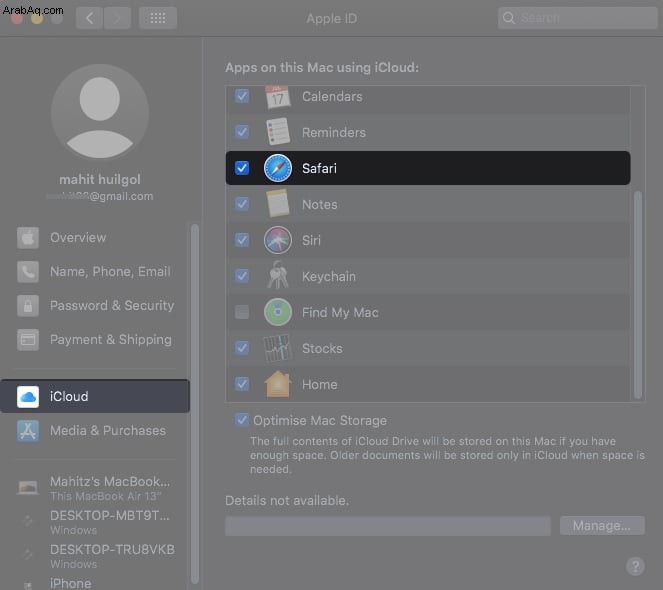
Task: Click the profile avatar picture
Action: point(100,113)
